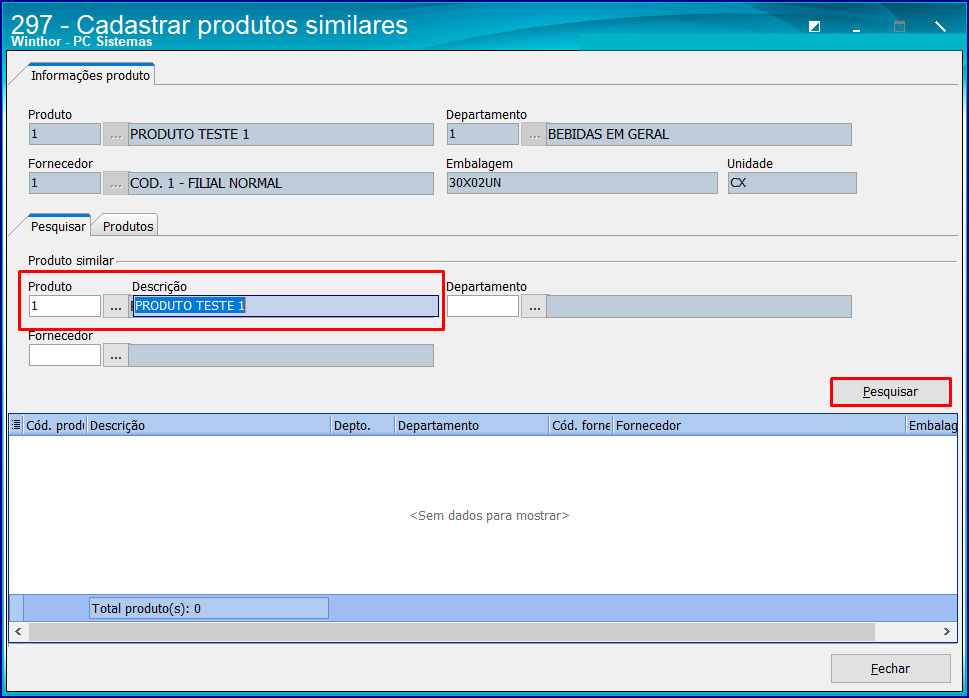Click the Descrição field with PRODUTO TESTE 1
Screen dimensions: 969x698
[x=286, y=306]
